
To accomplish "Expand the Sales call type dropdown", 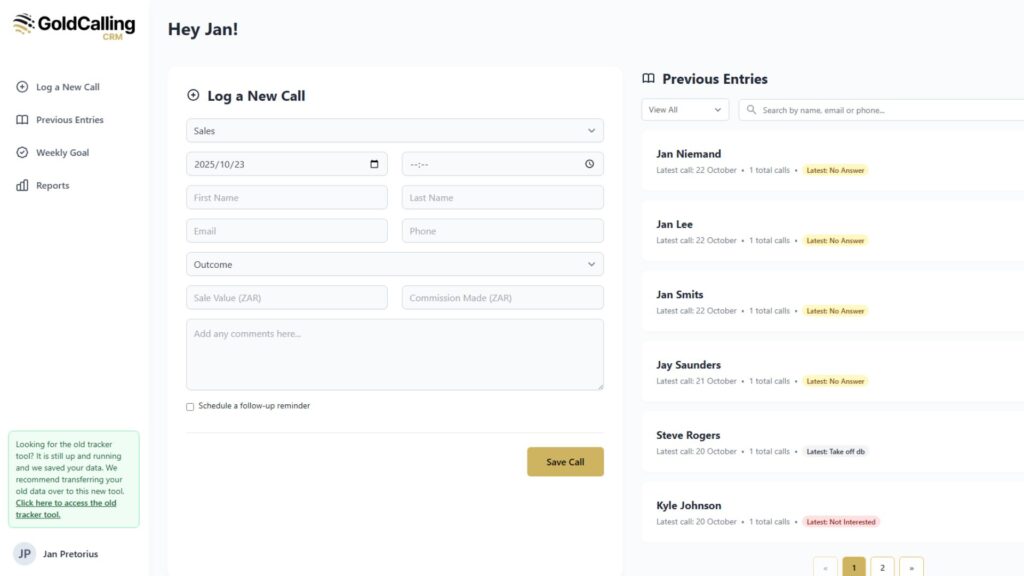I will pyautogui.click(x=394, y=131).
